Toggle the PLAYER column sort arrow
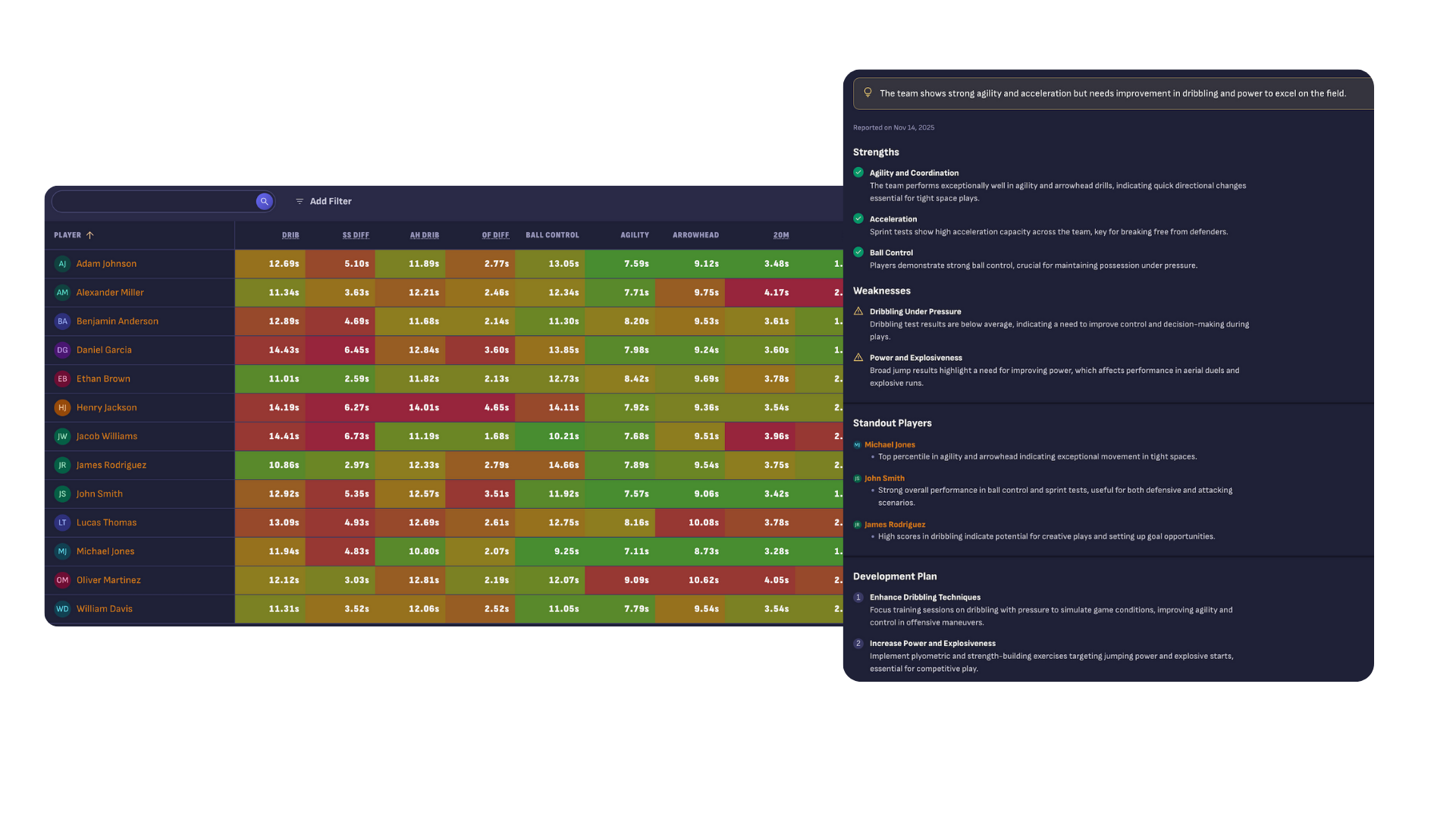 pos(90,235)
